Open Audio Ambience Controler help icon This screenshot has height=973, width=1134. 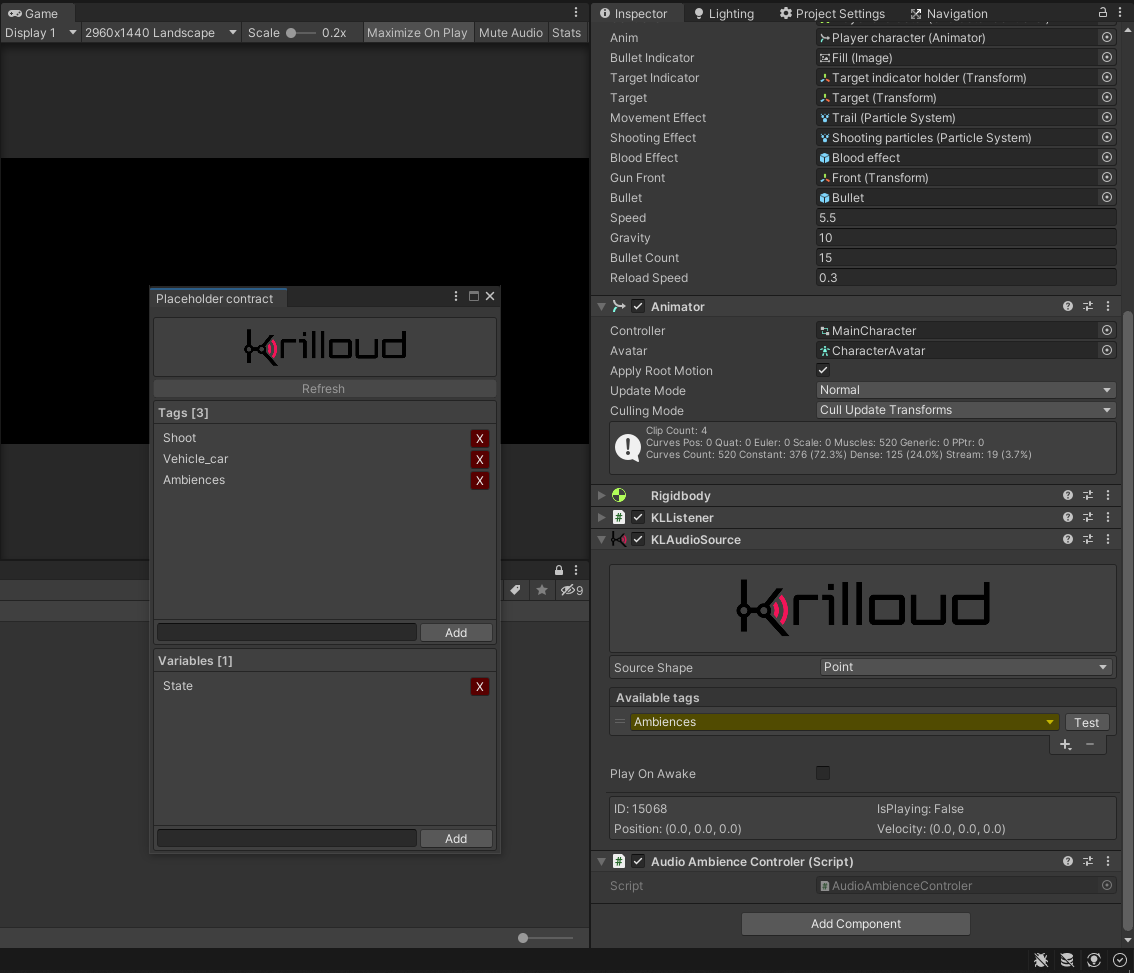click(1067, 861)
